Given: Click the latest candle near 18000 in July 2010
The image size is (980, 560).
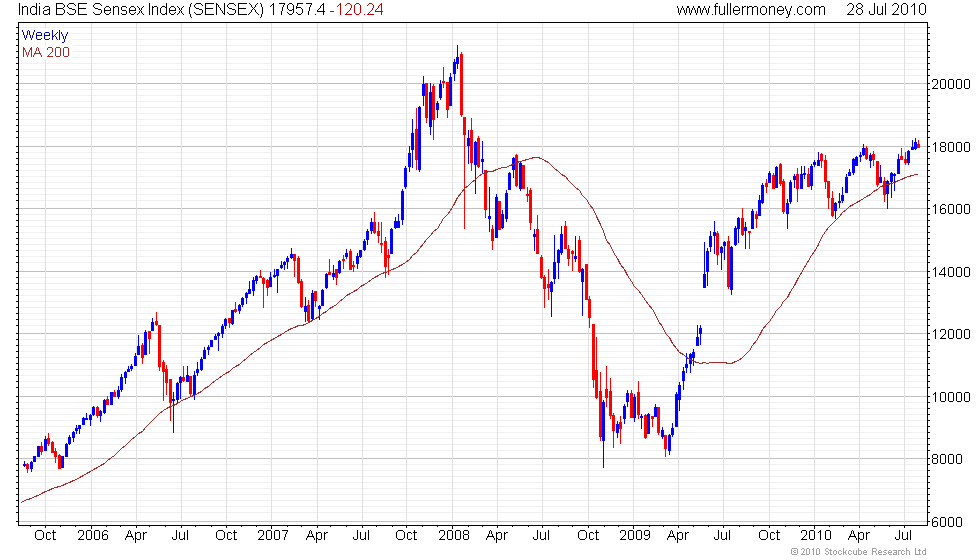Looking at the screenshot, I should (918, 146).
